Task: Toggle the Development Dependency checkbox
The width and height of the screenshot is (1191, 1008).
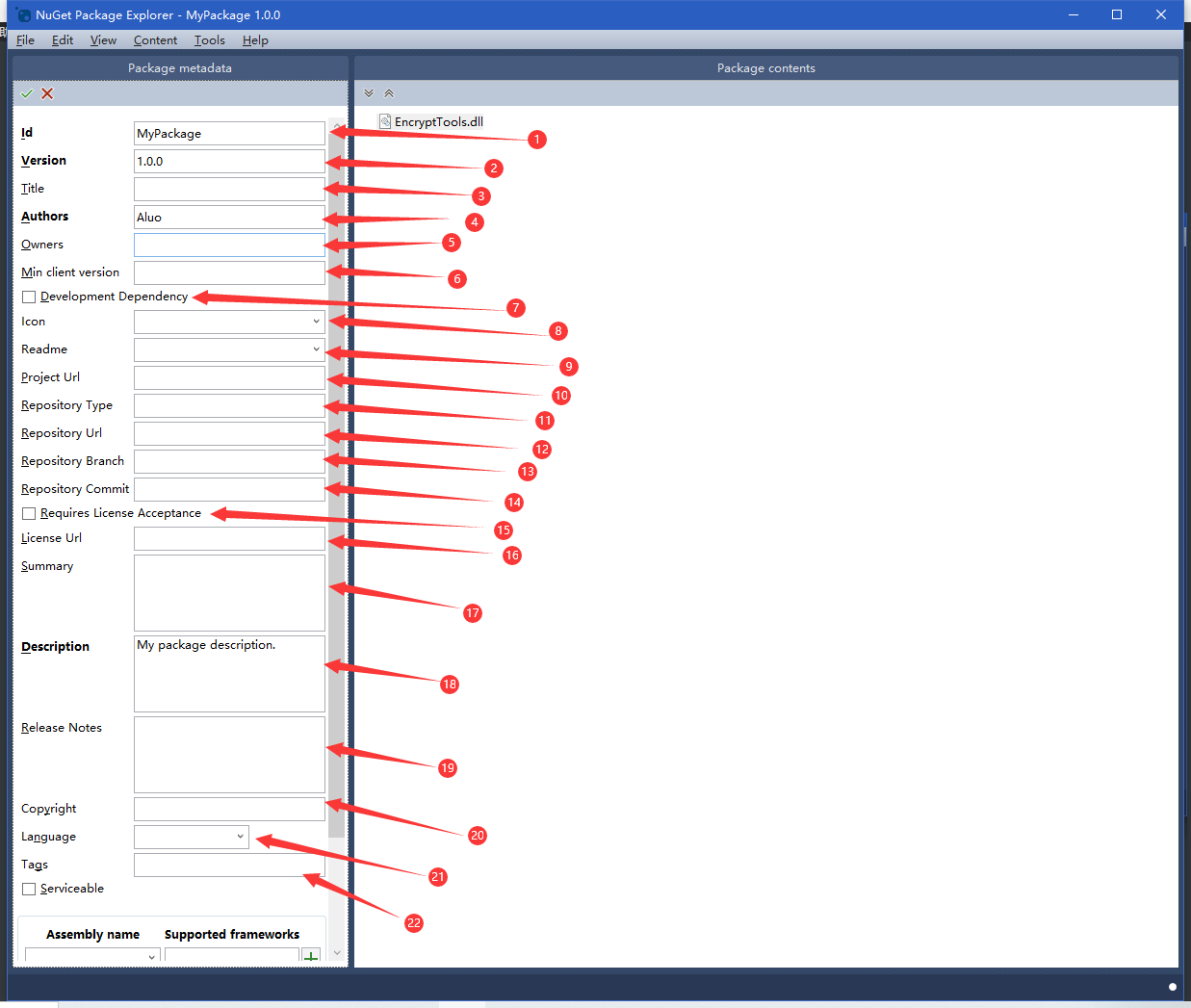Action: point(29,297)
